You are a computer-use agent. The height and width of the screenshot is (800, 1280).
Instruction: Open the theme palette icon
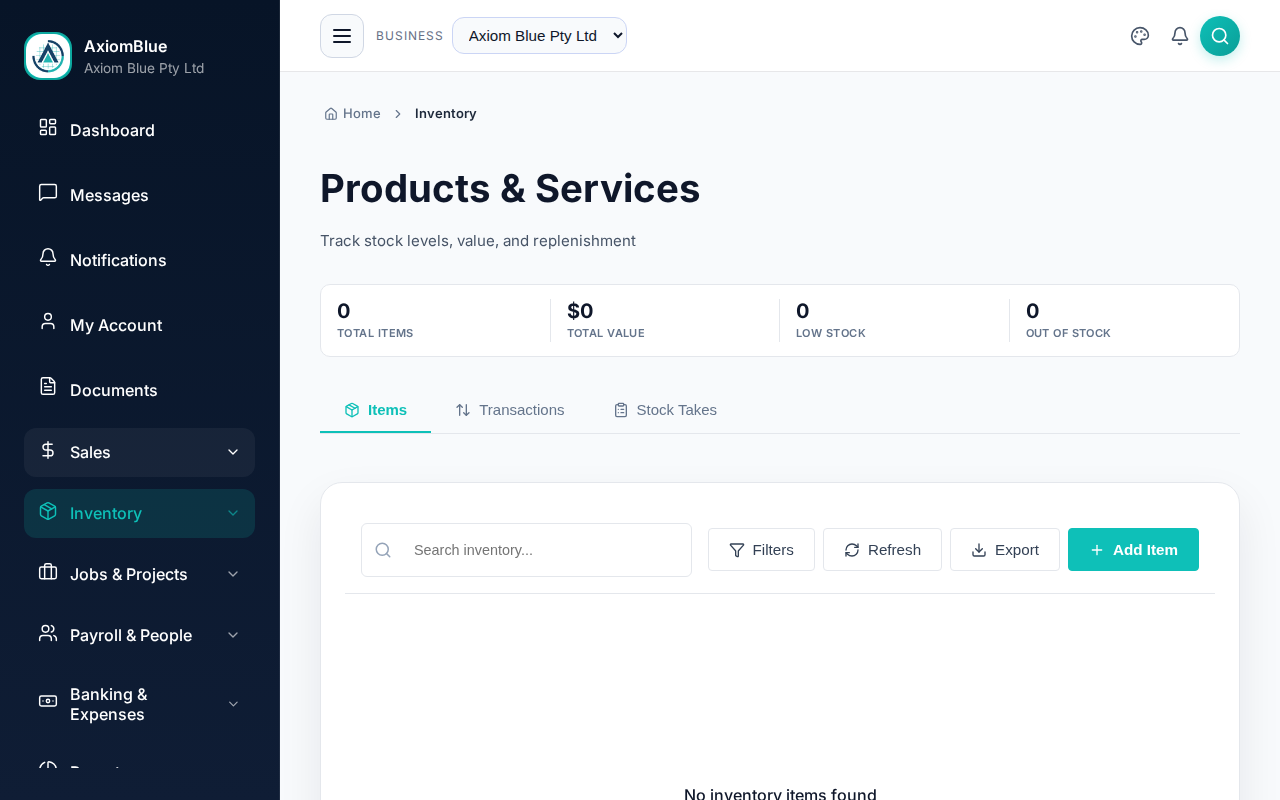click(1140, 36)
